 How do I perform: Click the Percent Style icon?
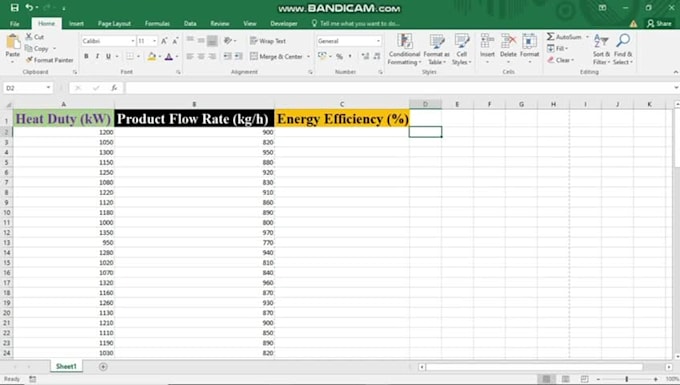point(339,56)
